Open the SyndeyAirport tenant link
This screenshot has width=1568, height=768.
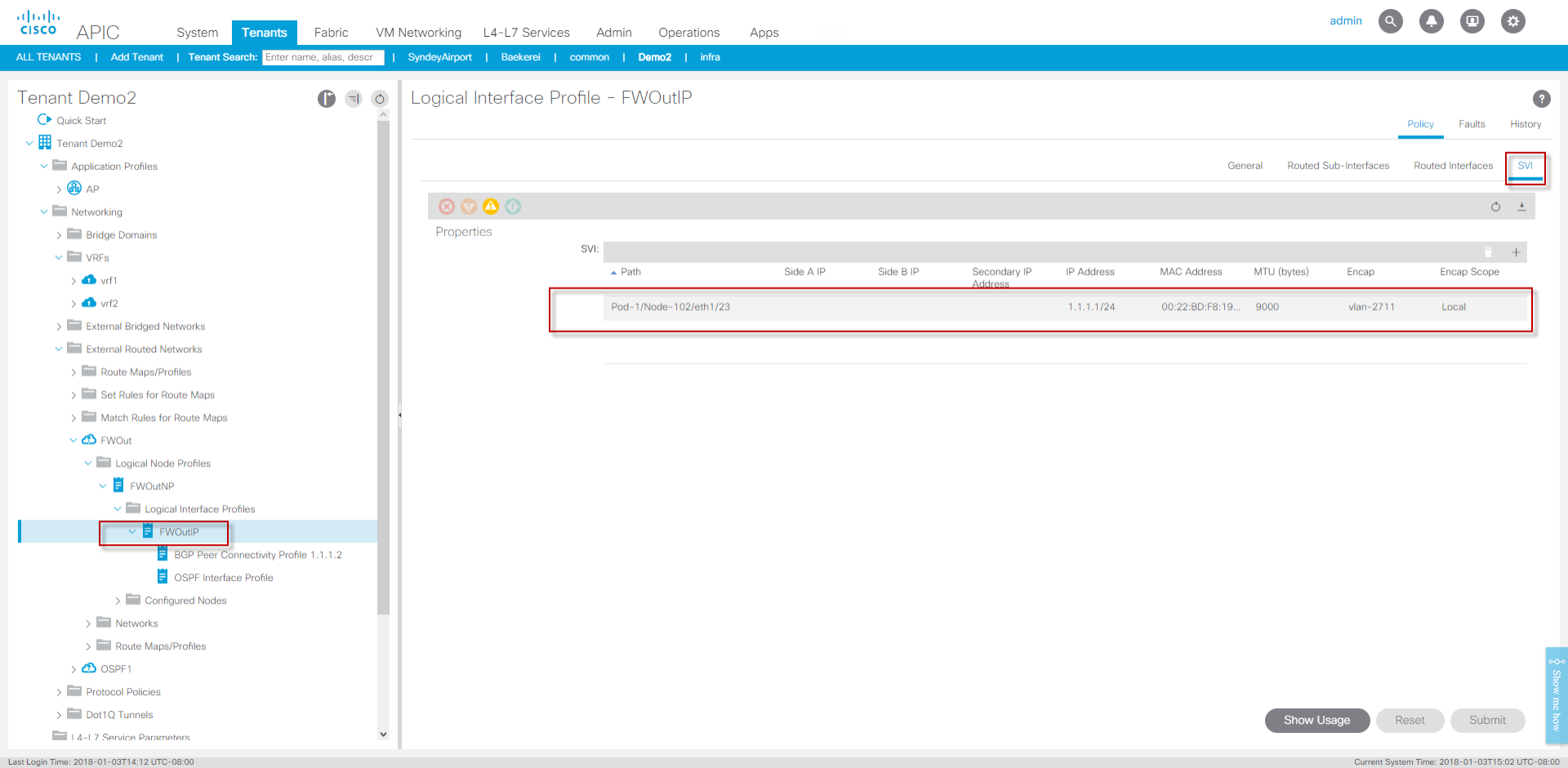pos(439,57)
